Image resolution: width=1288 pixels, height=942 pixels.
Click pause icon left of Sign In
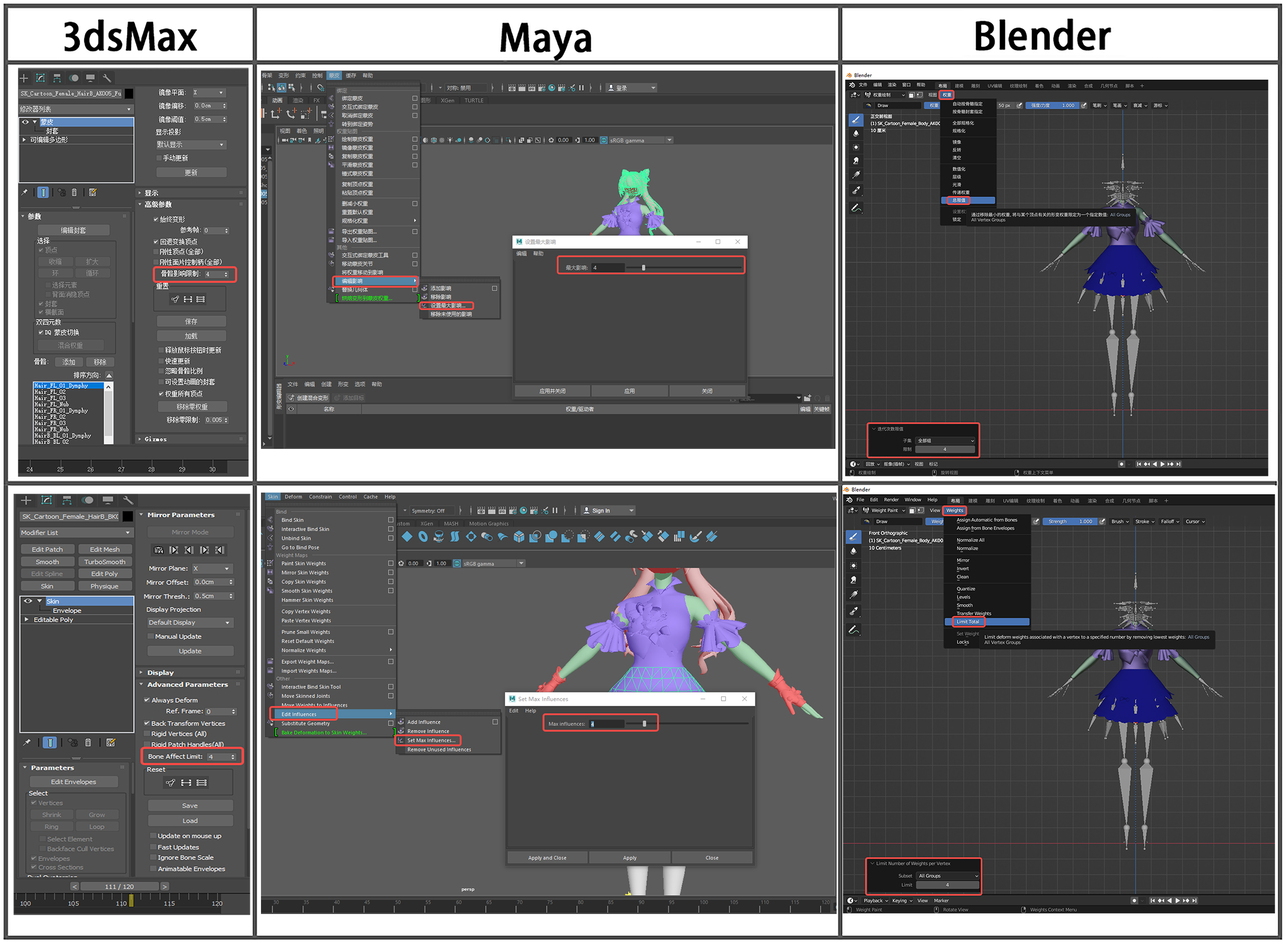(555, 511)
